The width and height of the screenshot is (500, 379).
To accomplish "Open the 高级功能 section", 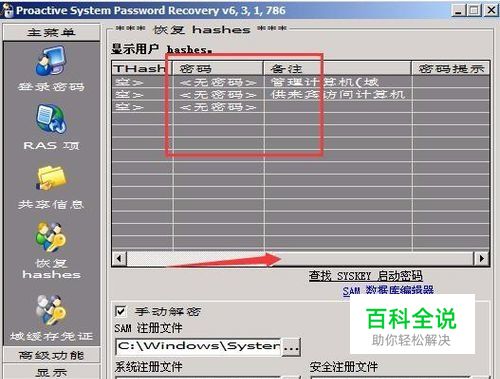I will [51, 355].
